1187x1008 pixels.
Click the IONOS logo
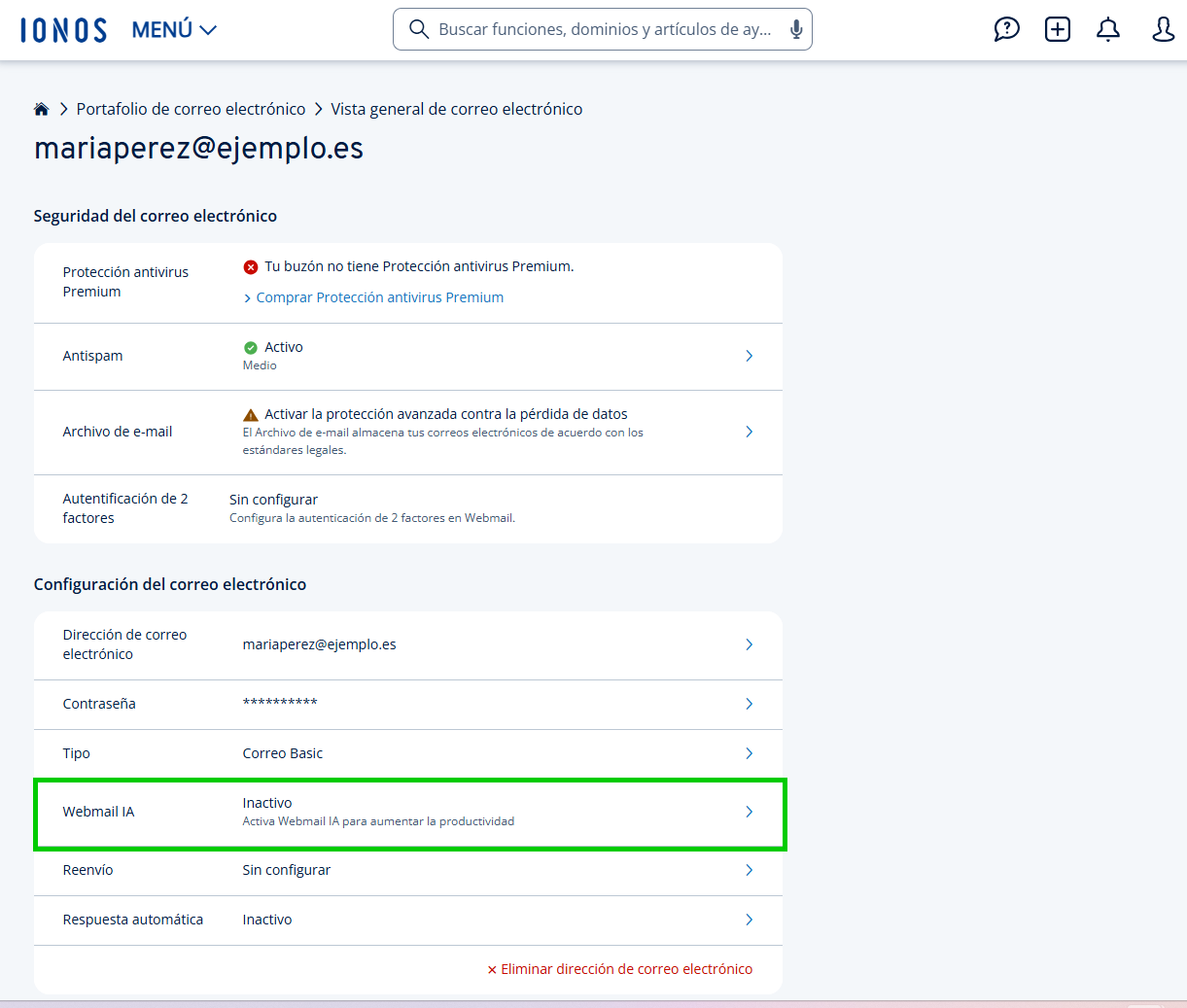pyautogui.click(x=63, y=30)
